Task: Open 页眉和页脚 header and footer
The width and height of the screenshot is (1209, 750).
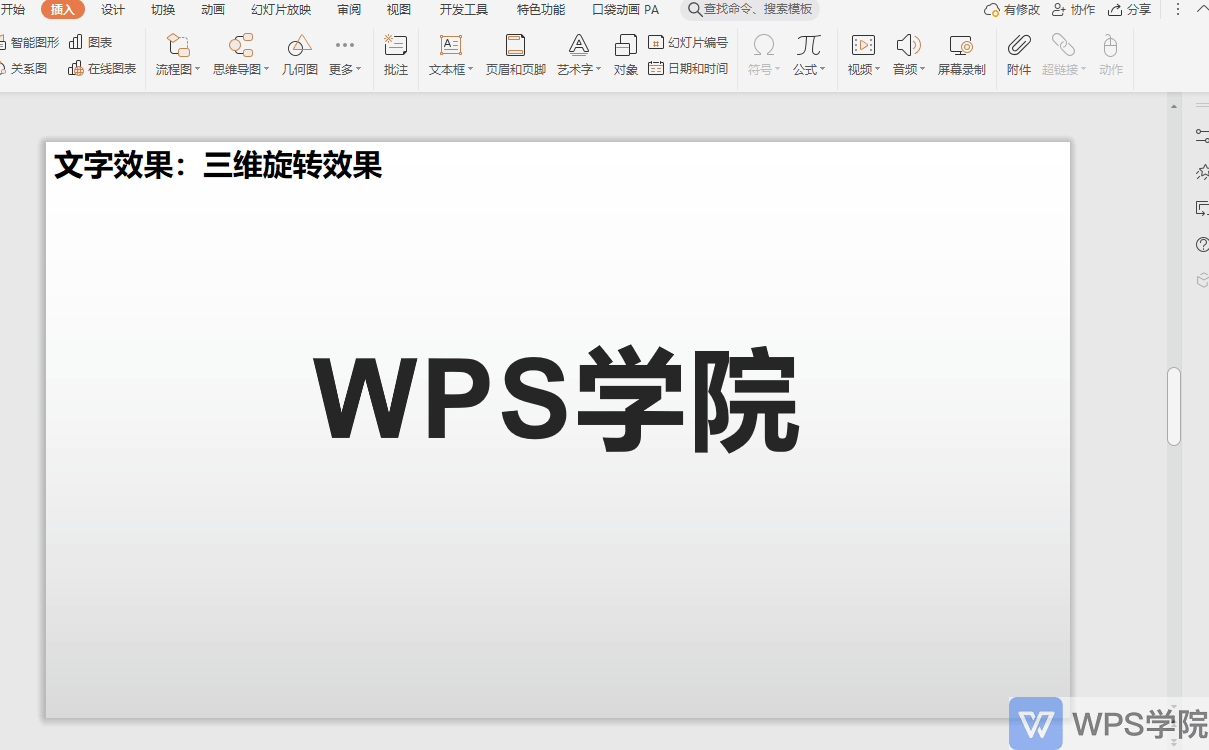Action: pos(516,56)
